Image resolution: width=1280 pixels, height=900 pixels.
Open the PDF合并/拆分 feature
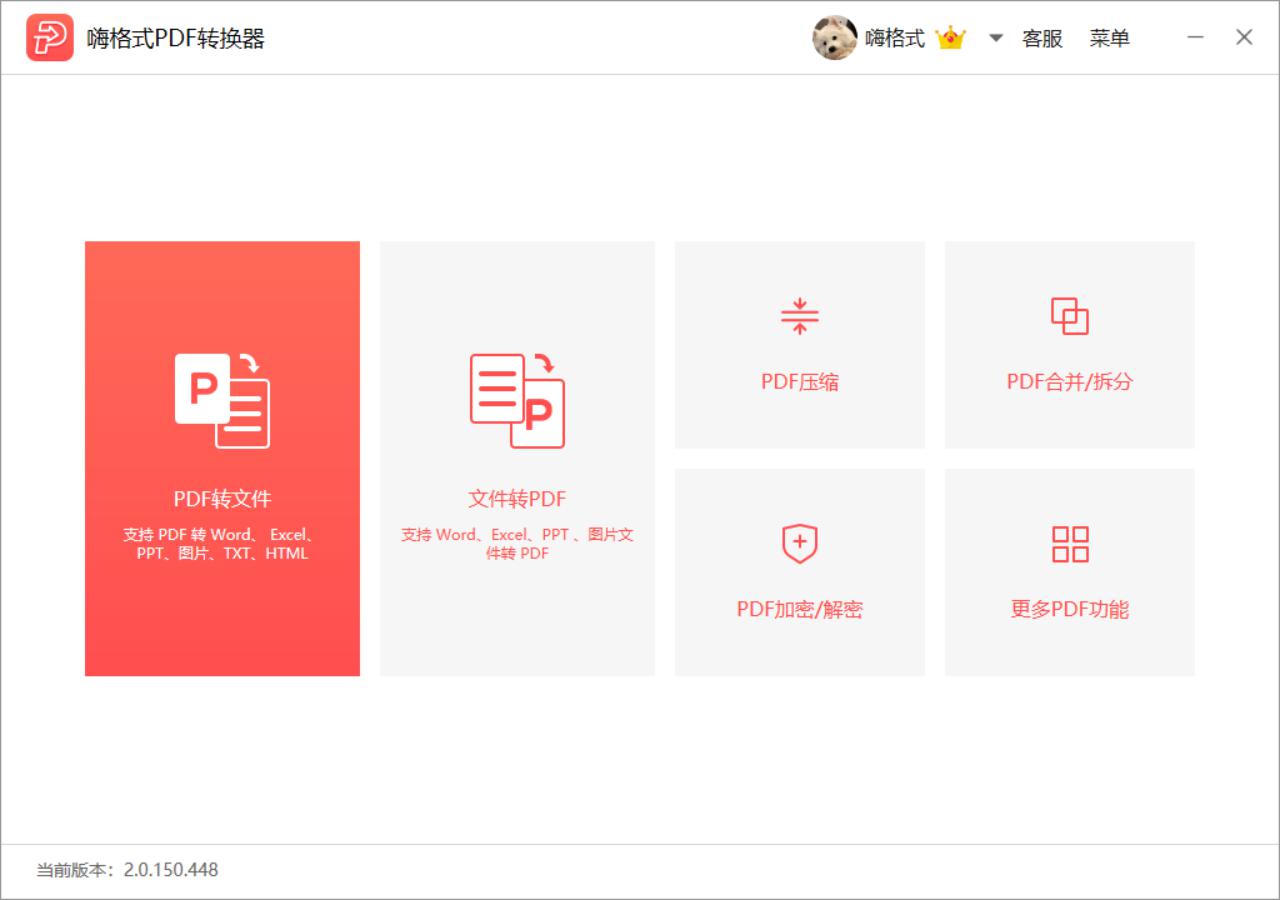coord(1069,344)
